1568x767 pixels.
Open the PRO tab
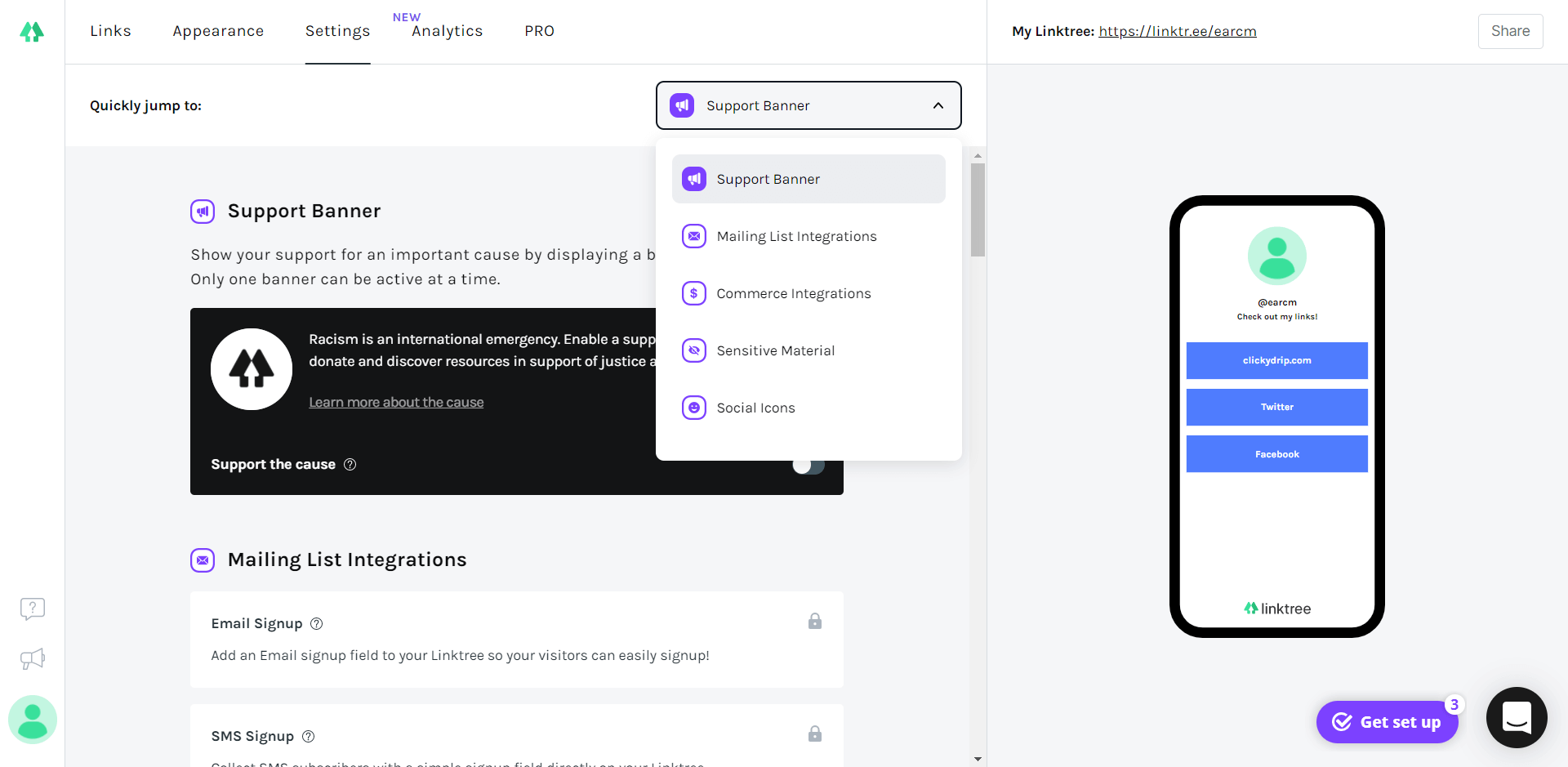click(x=539, y=31)
